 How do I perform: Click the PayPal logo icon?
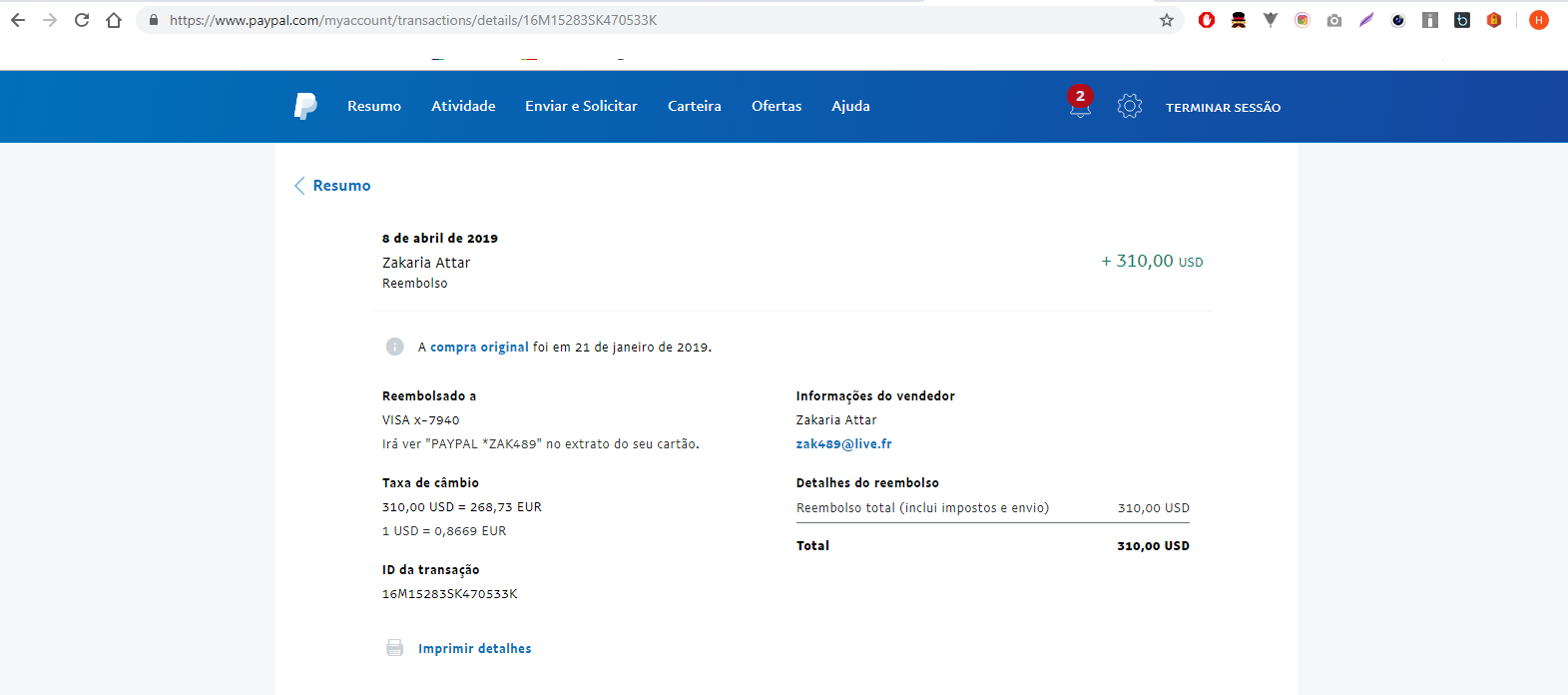pos(305,106)
